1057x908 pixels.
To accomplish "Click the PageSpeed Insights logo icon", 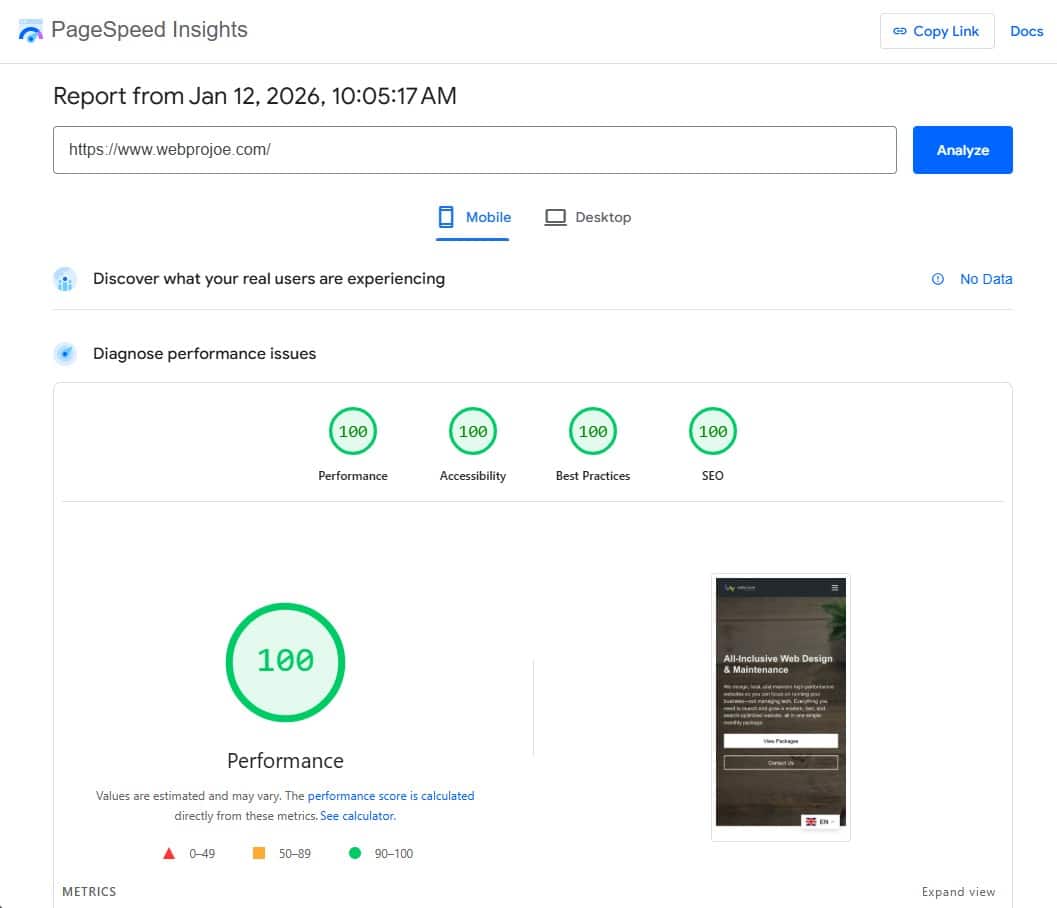I will pos(30,30).
